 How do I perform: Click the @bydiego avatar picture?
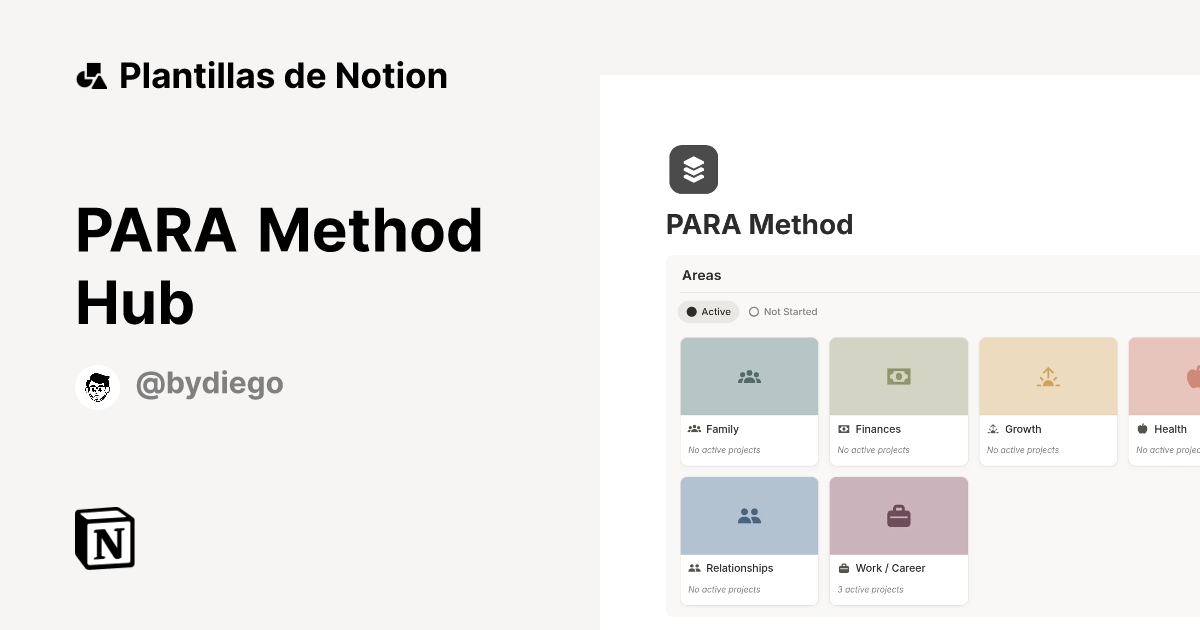(x=97, y=386)
